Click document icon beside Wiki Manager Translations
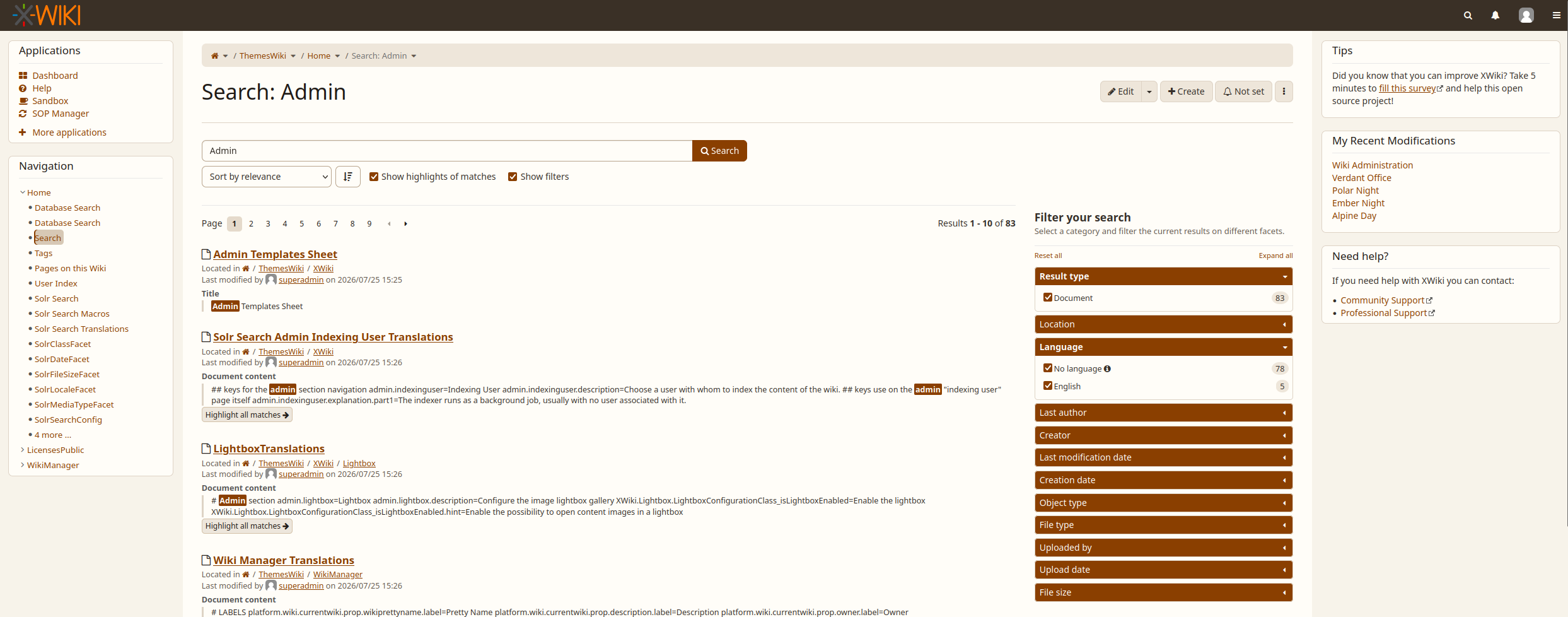The height and width of the screenshot is (617, 1568). tap(206, 560)
